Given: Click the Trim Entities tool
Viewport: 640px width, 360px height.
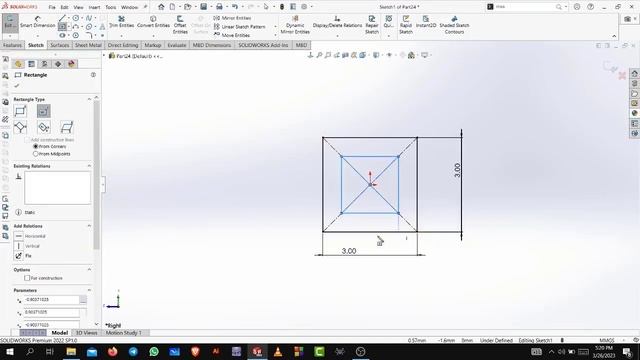Looking at the screenshot, I should tap(121, 22).
